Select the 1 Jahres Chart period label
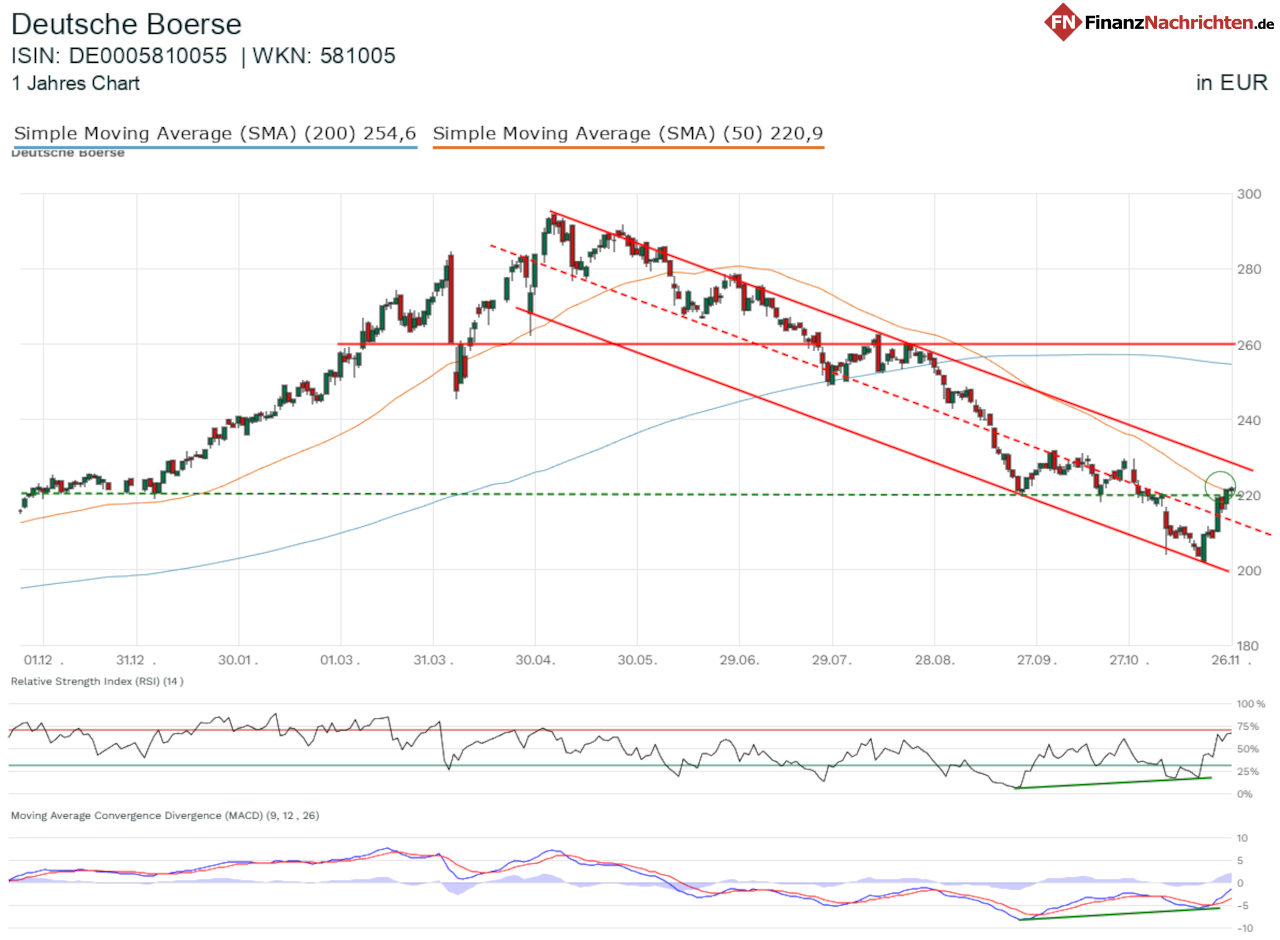Viewport: 1280px width, 940px height. [x=74, y=84]
